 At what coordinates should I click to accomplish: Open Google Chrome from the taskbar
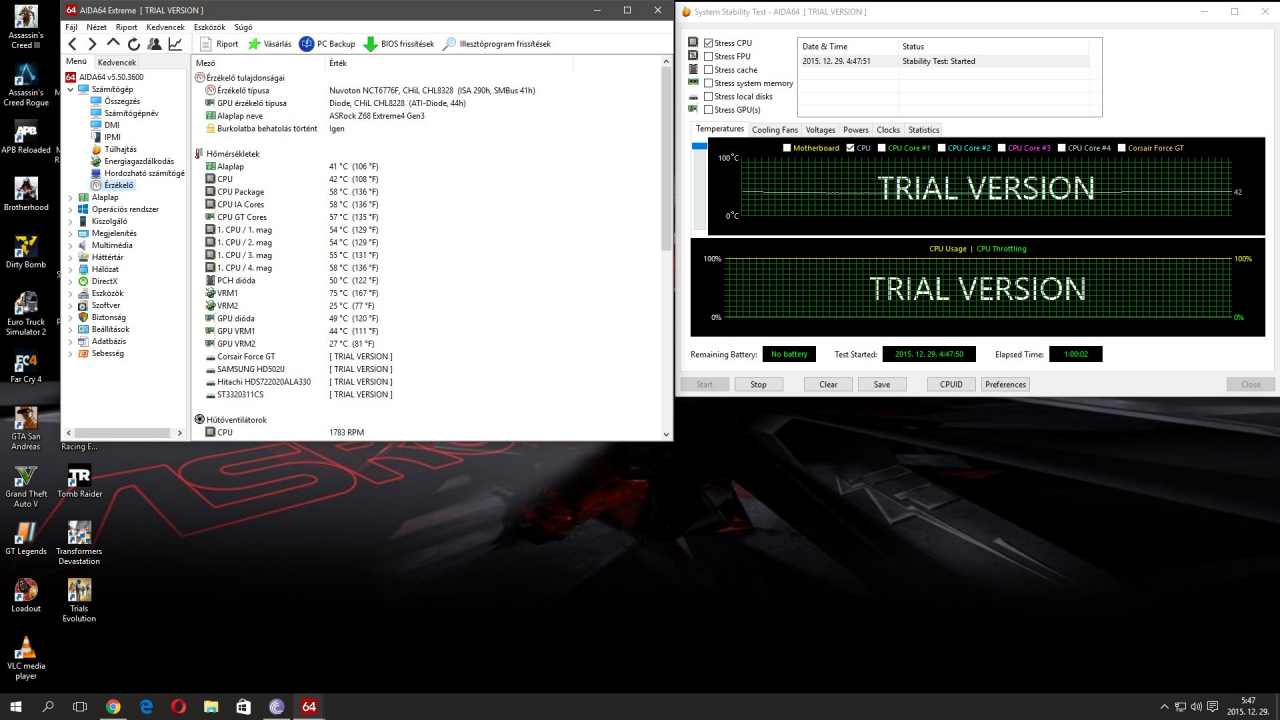(x=113, y=706)
